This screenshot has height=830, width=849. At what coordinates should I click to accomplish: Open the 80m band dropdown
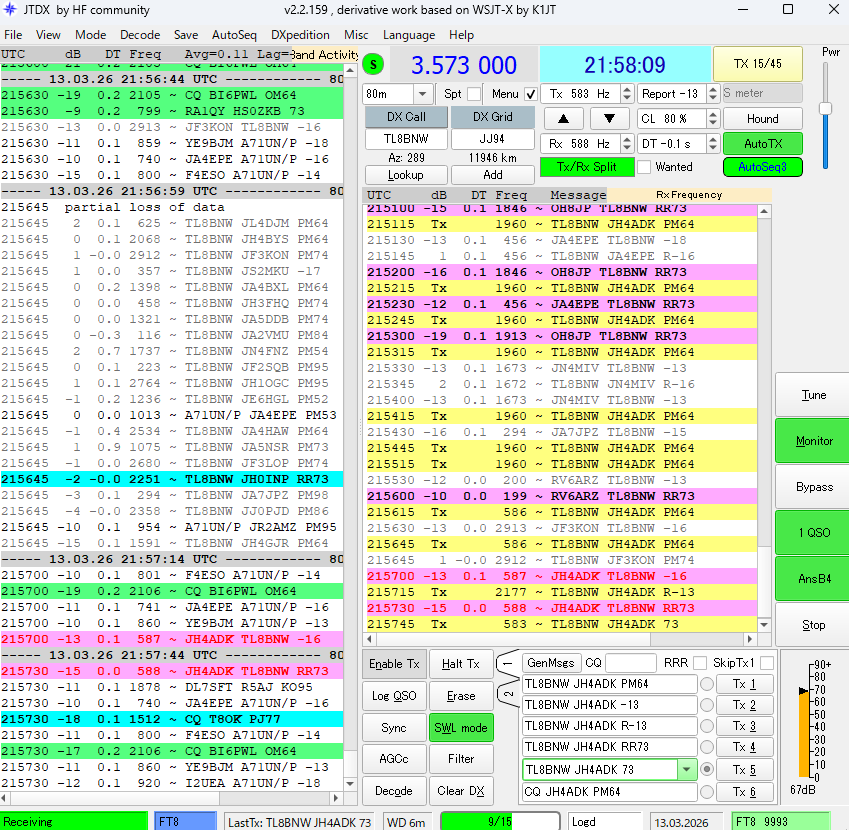tap(421, 93)
